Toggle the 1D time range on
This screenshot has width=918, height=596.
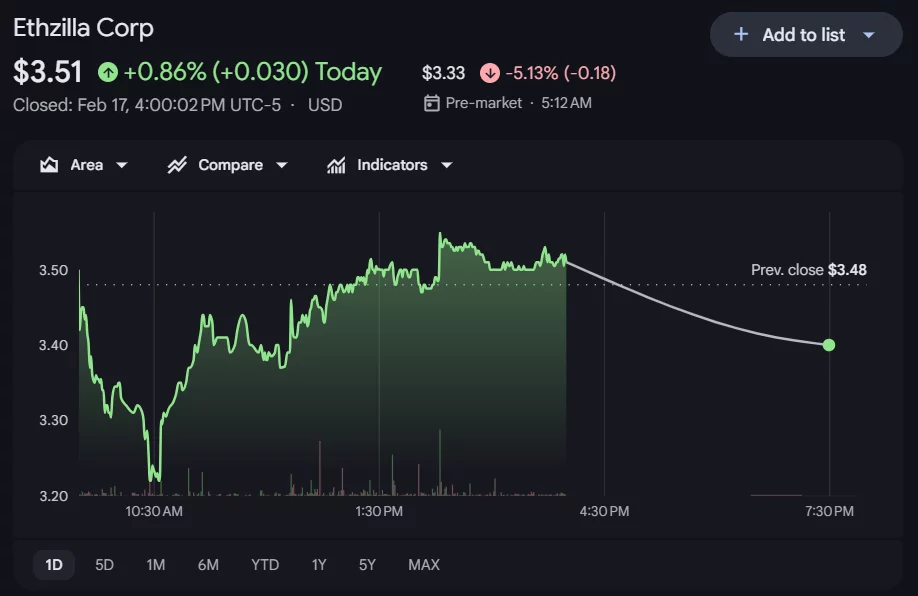[x=53, y=564]
